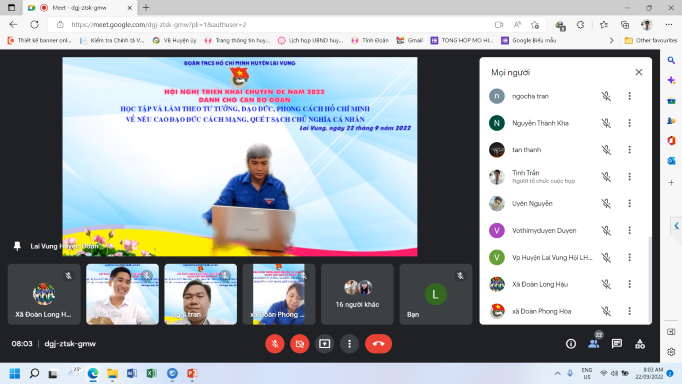This screenshot has width=682, height=384.
Task: Open the browser favourites icon
Action: click(604, 25)
